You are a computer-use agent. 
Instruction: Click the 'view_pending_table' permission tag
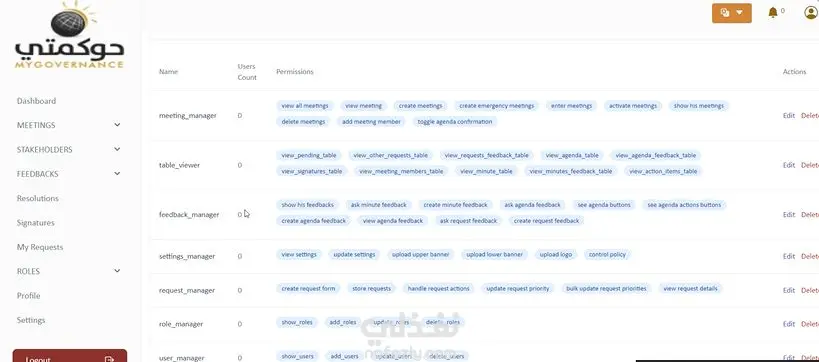point(309,156)
